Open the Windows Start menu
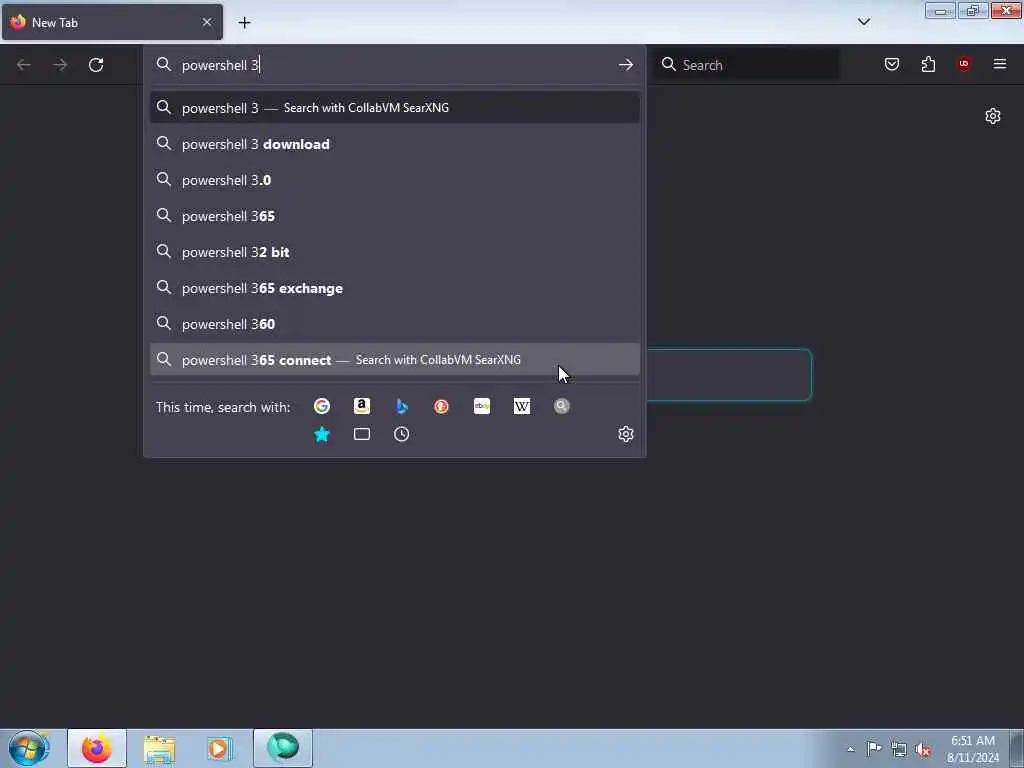The width and height of the screenshot is (1024, 768). [x=29, y=748]
